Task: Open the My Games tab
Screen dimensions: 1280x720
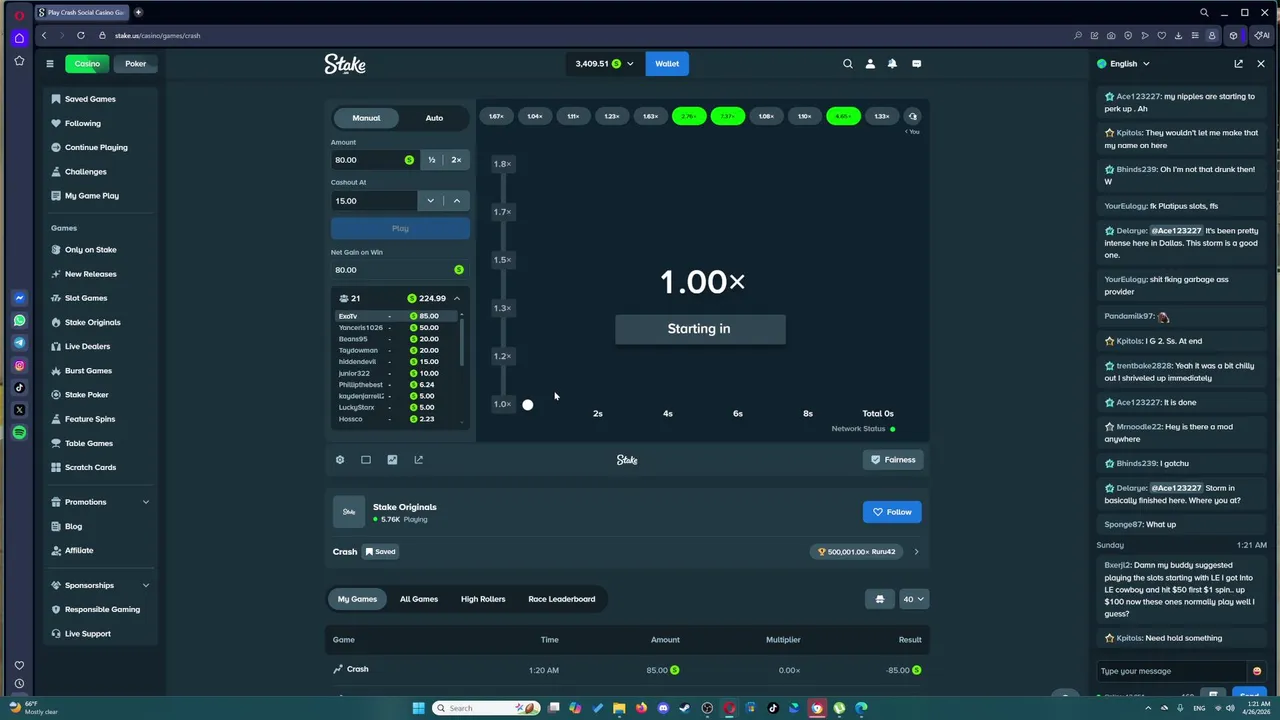Action: [357, 599]
